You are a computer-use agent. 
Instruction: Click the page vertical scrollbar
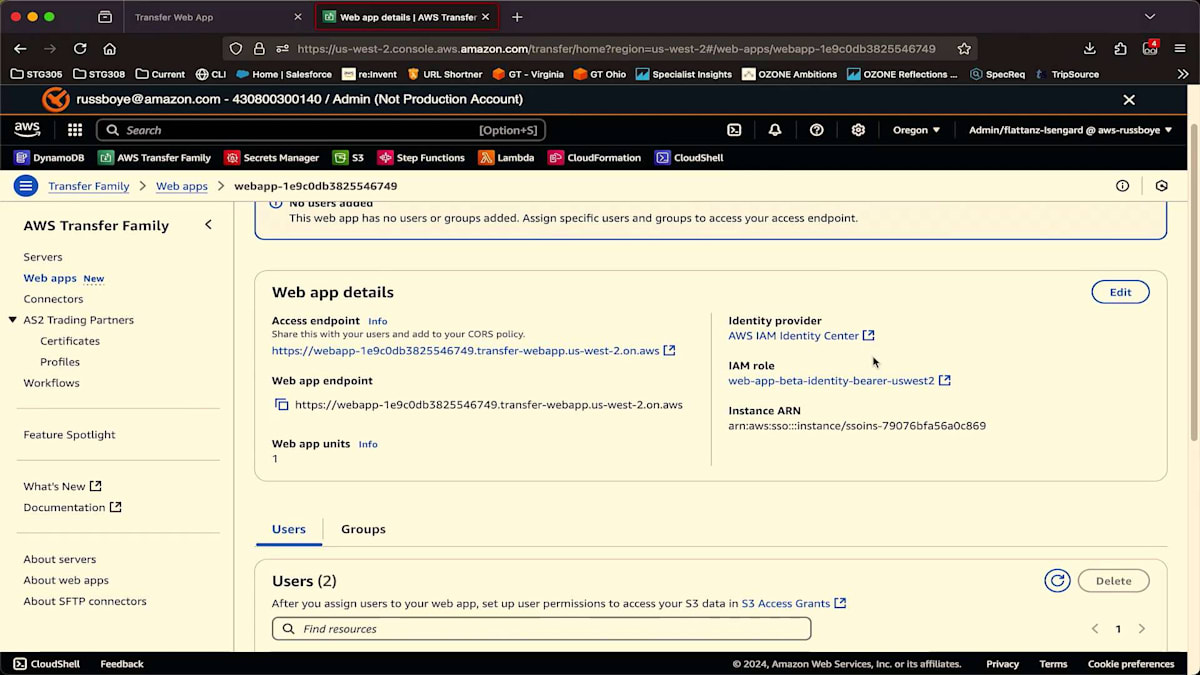click(x=1195, y=283)
